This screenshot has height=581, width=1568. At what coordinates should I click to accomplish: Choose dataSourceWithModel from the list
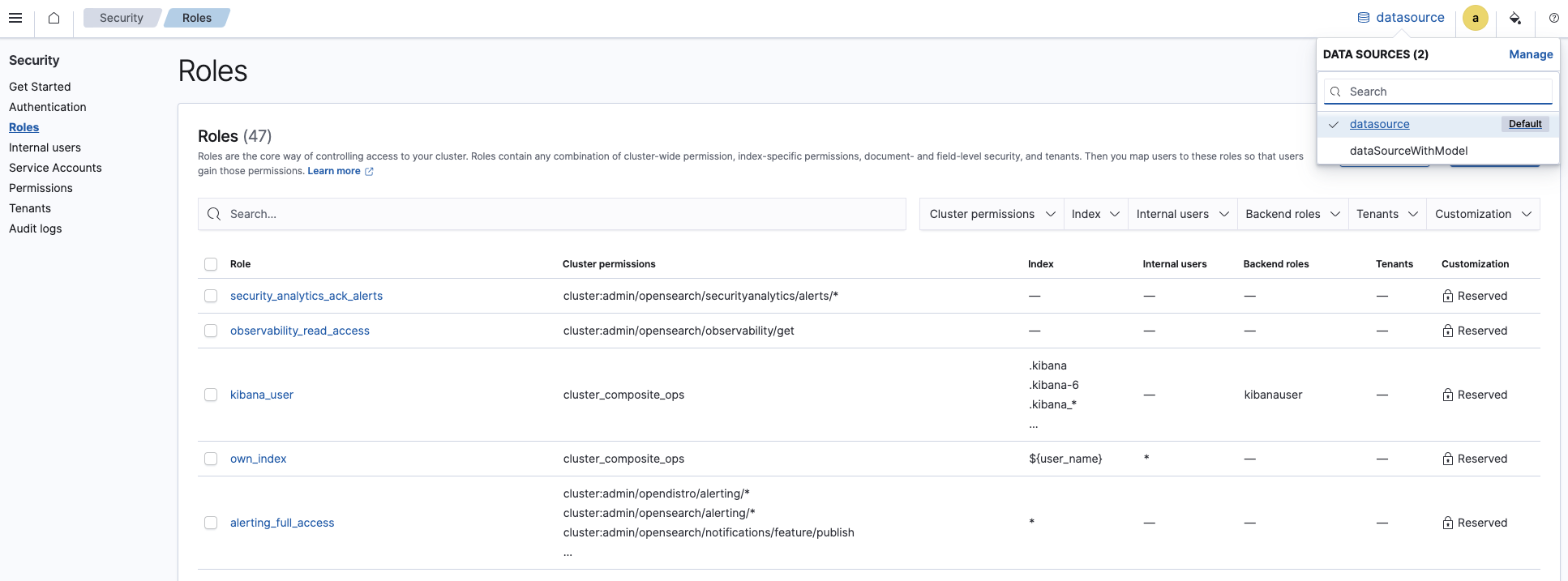click(x=1408, y=151)
